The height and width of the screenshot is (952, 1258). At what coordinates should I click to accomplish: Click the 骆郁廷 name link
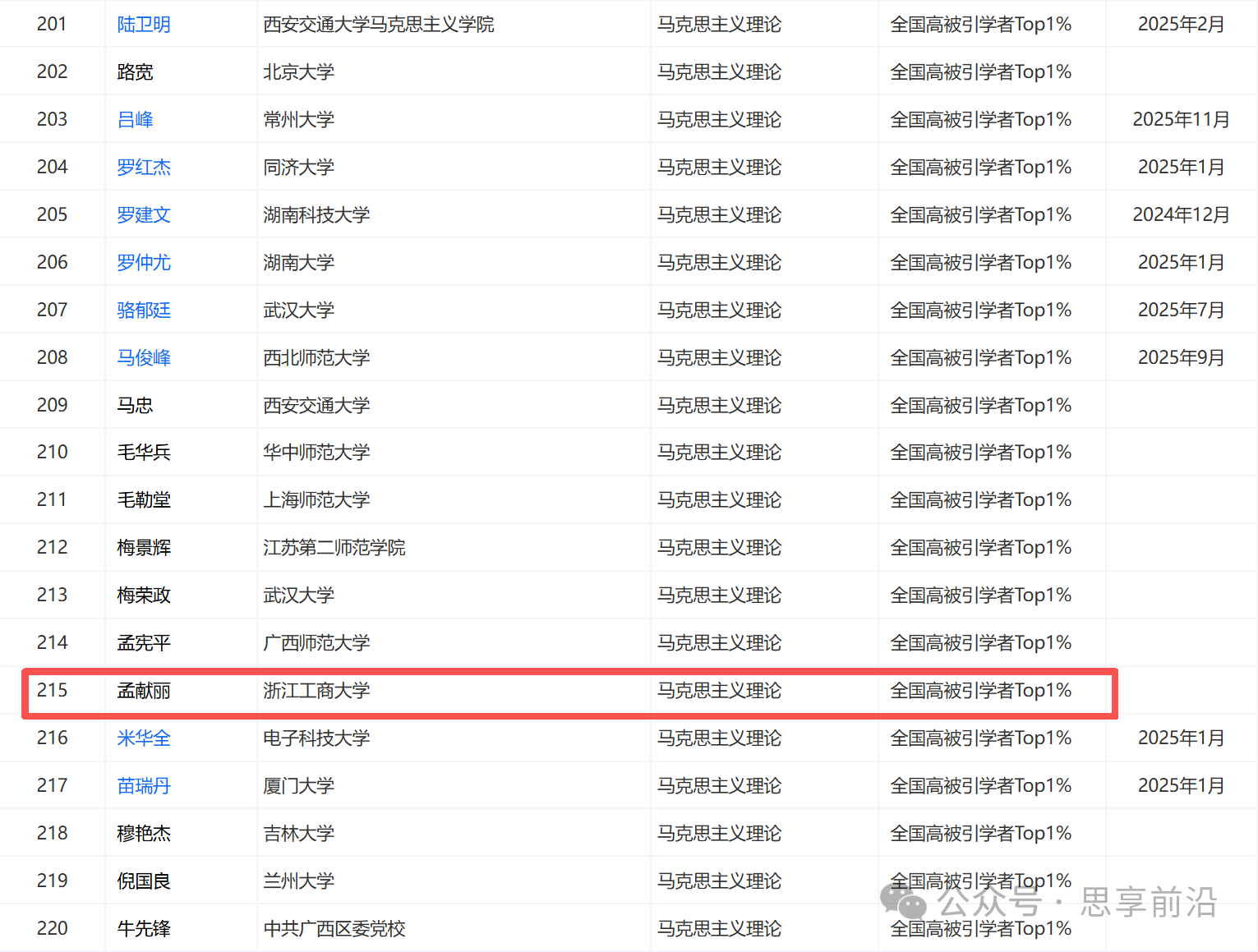click(144, 310)
